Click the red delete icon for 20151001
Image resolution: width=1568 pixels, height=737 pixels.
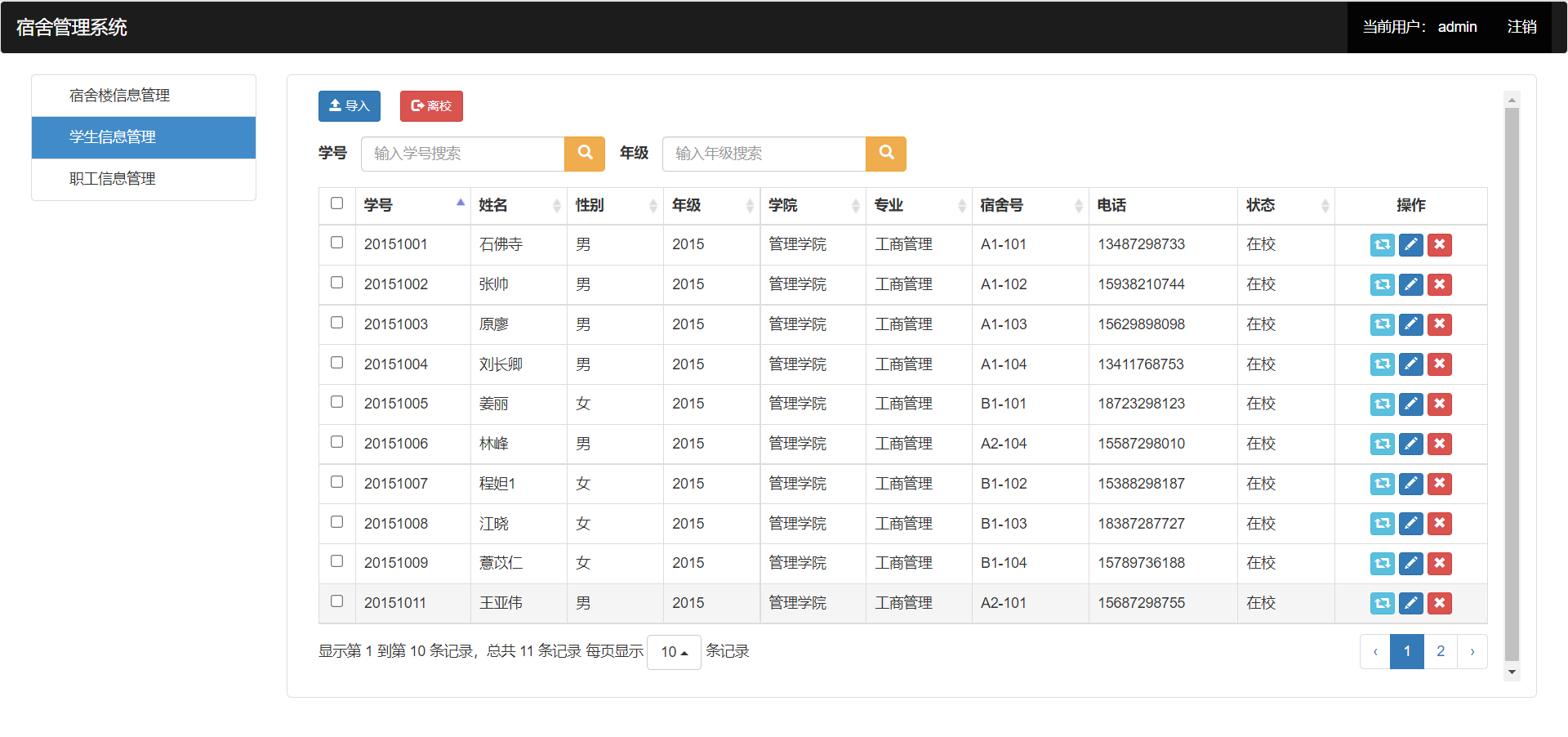tap(1439, 244)
